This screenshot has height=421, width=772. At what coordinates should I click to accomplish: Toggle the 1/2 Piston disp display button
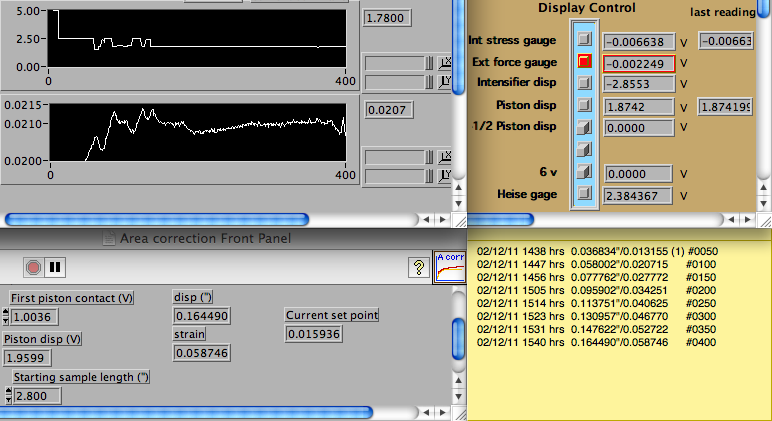[x=584, y=127]
